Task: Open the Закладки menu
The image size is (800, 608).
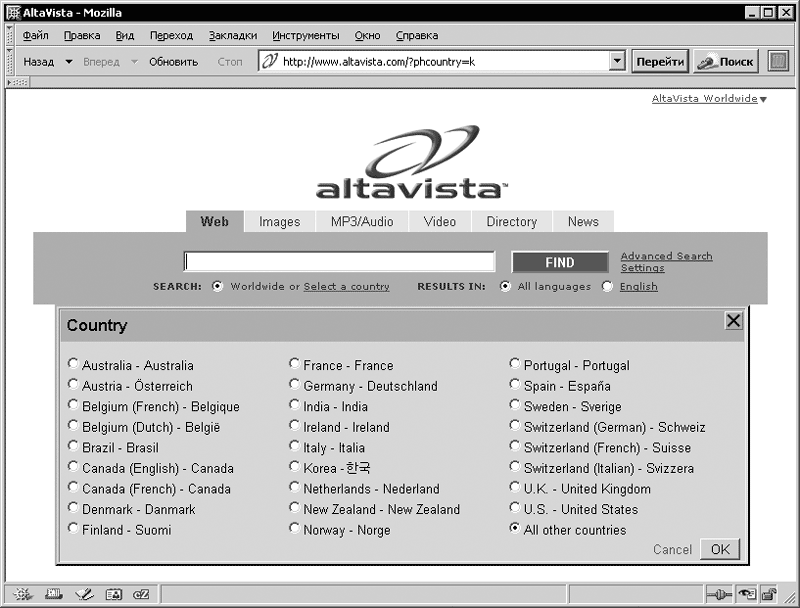Action: point(233,35)
